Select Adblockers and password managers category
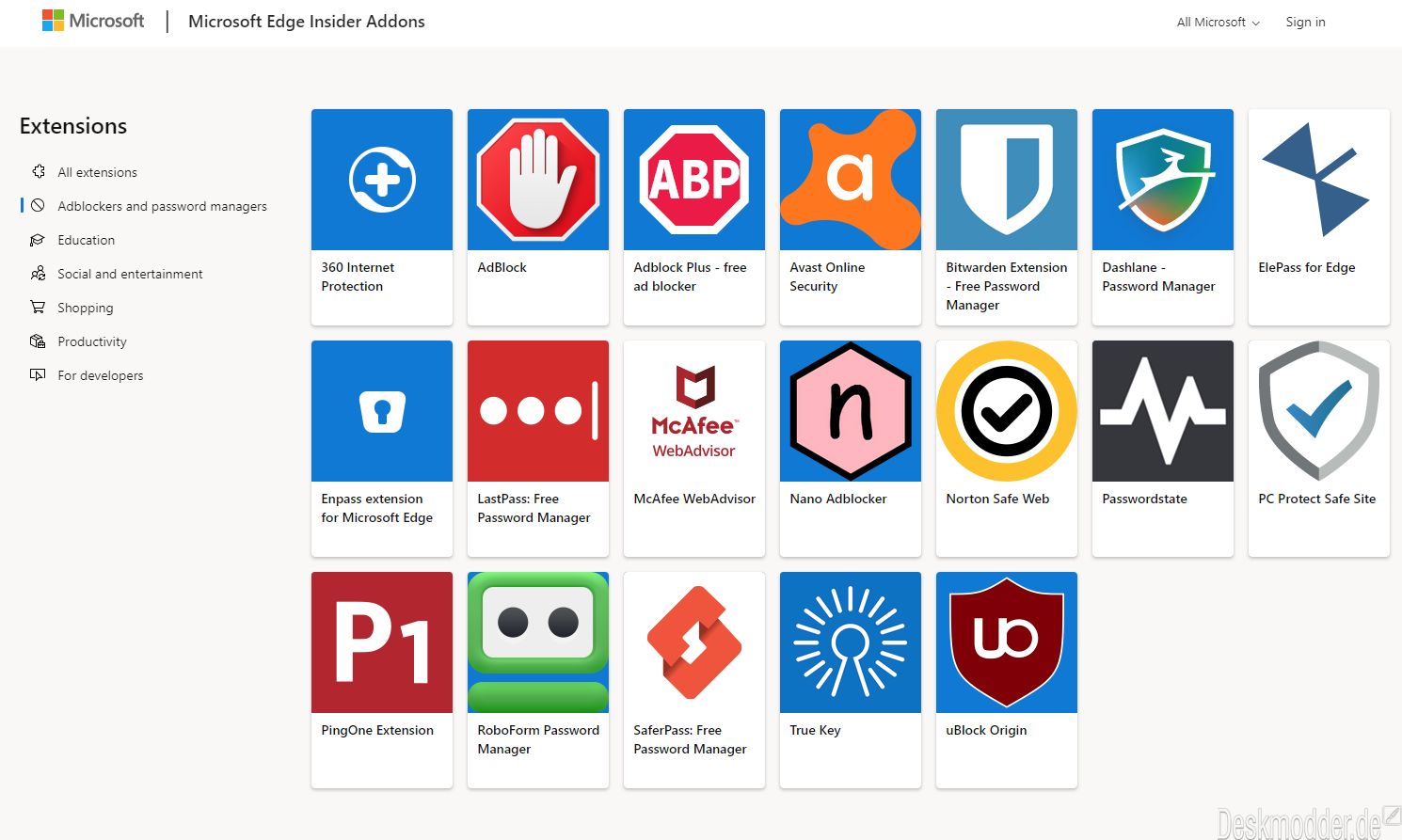Image resolution: width=1402 pixels, height=840 pixels. pyautogui.click(x=162, y=206)
